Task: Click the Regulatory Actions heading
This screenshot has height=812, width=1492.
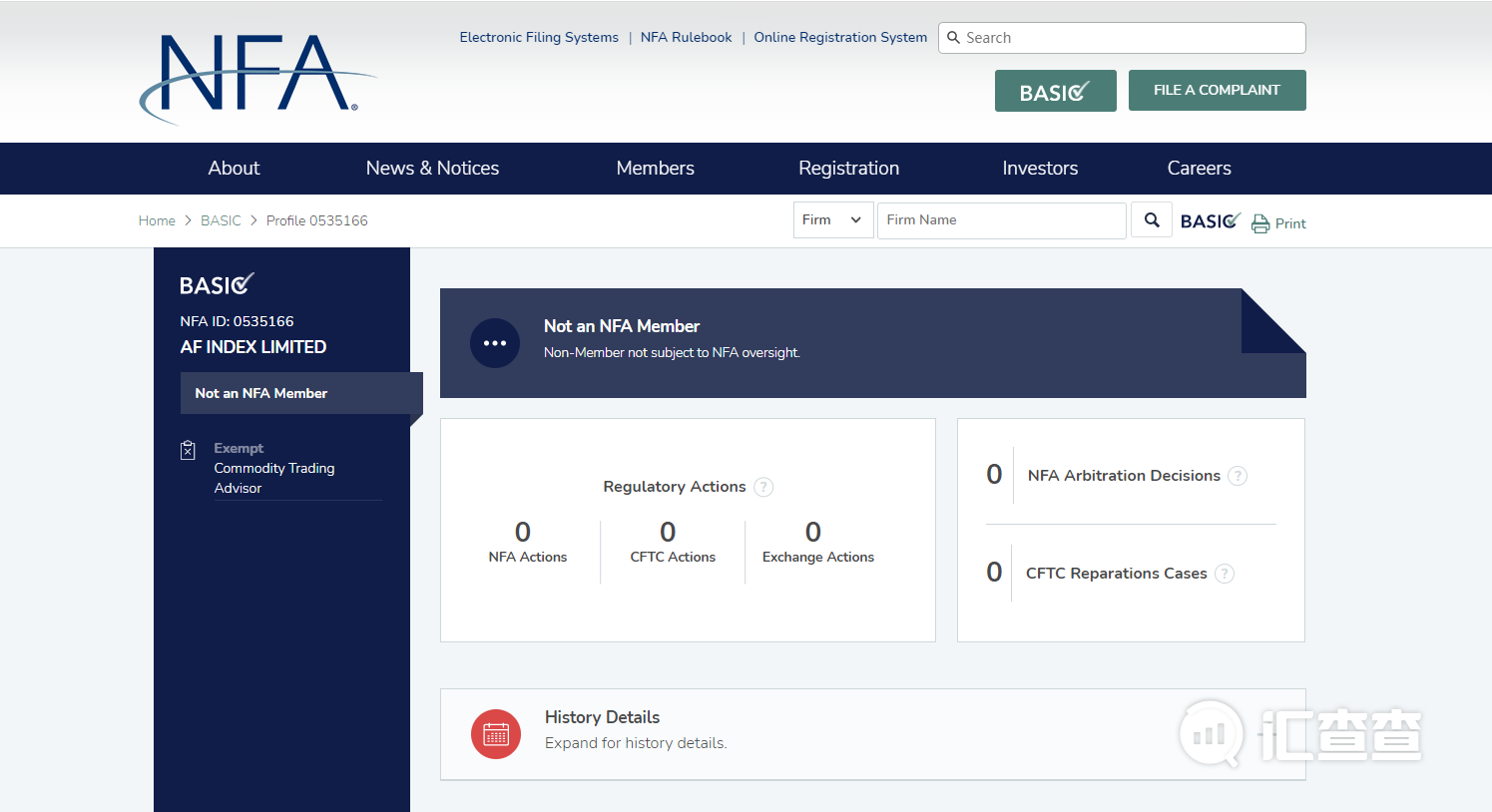Action: tap(675, 487)
